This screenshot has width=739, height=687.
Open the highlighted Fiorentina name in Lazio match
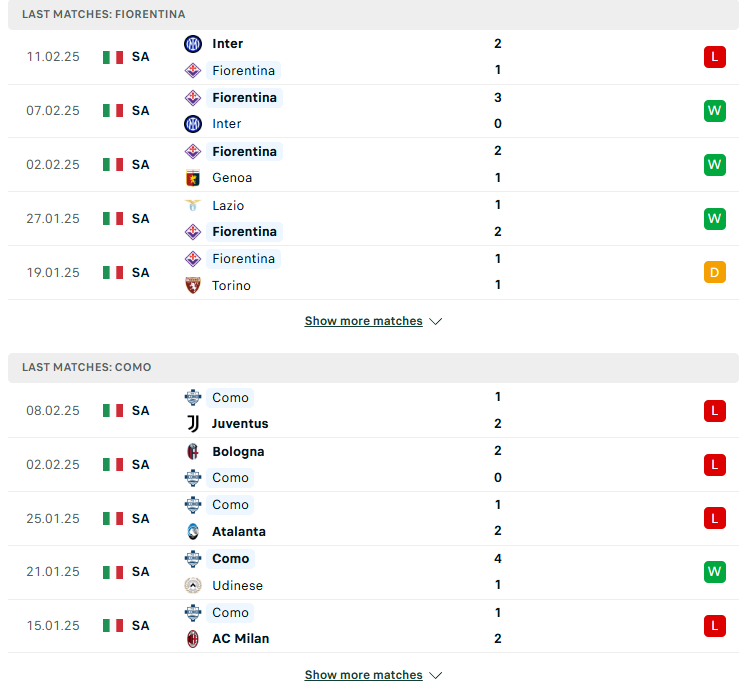244,232
